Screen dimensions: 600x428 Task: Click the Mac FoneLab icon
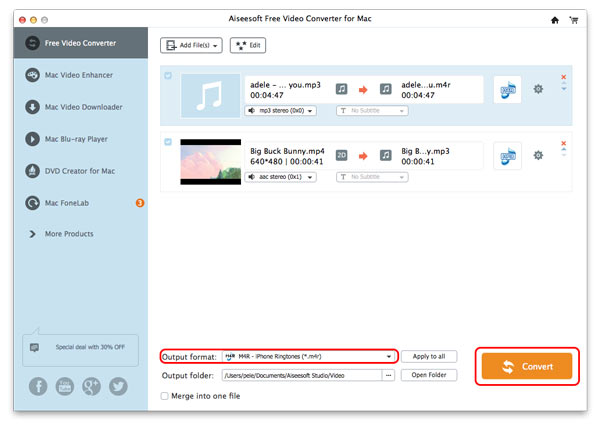click(33, 203)
